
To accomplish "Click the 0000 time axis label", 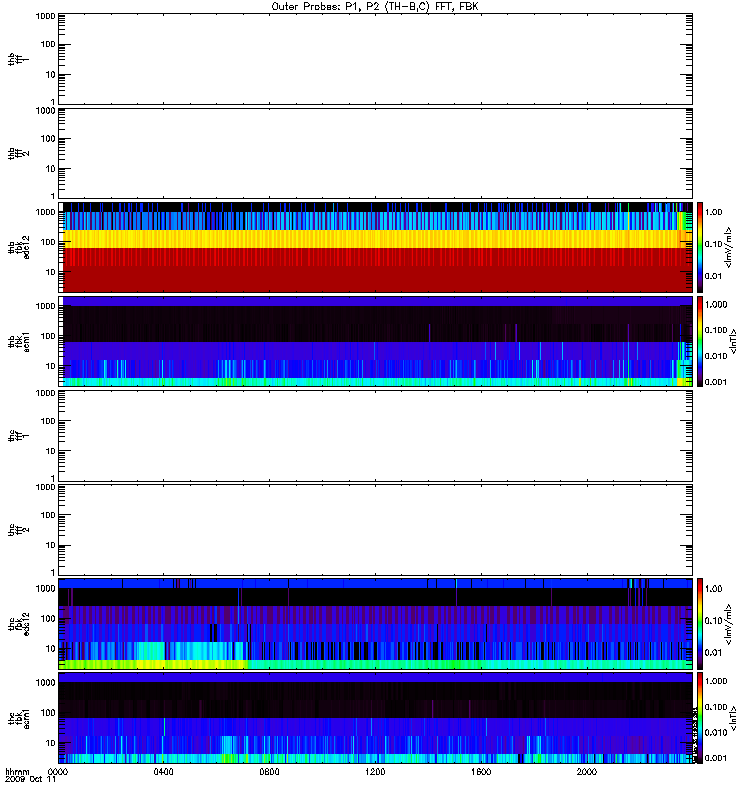I will coord(58,772).
